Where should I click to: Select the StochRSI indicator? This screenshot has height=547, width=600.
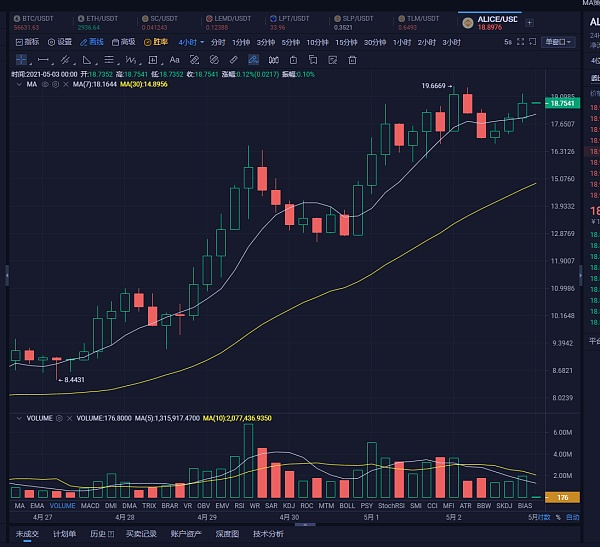coord(391,506)
